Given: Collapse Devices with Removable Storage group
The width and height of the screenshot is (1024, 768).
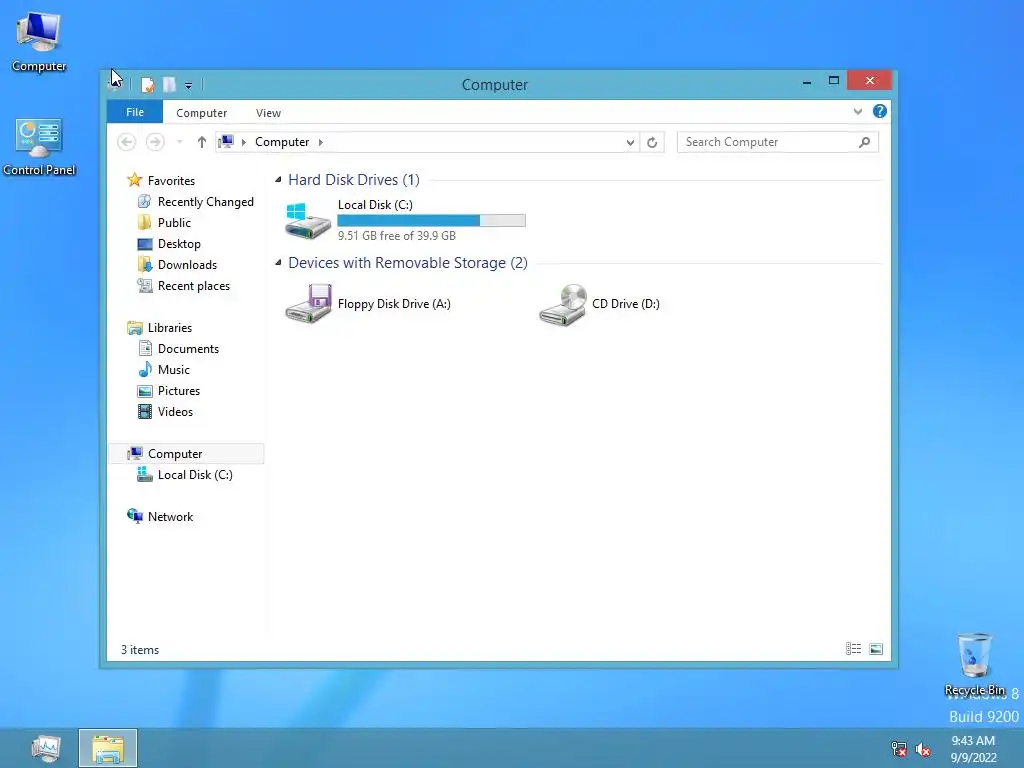Looking at the screenshot, I should (x=278, y=263).
